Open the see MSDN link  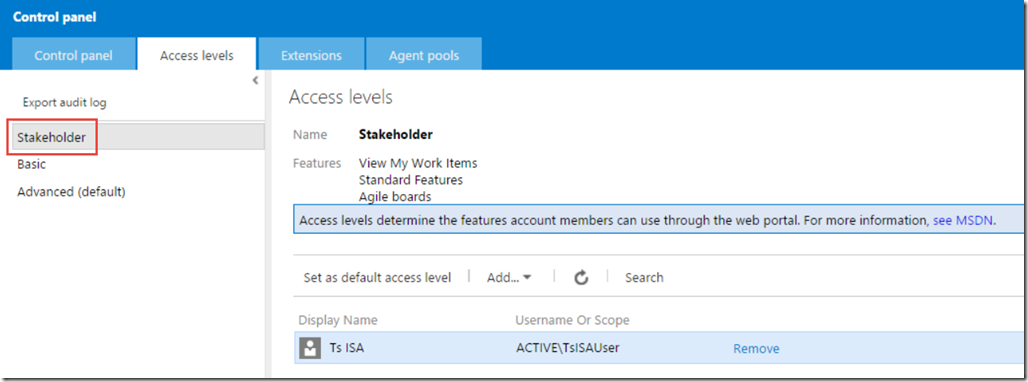tap(963, 221)
